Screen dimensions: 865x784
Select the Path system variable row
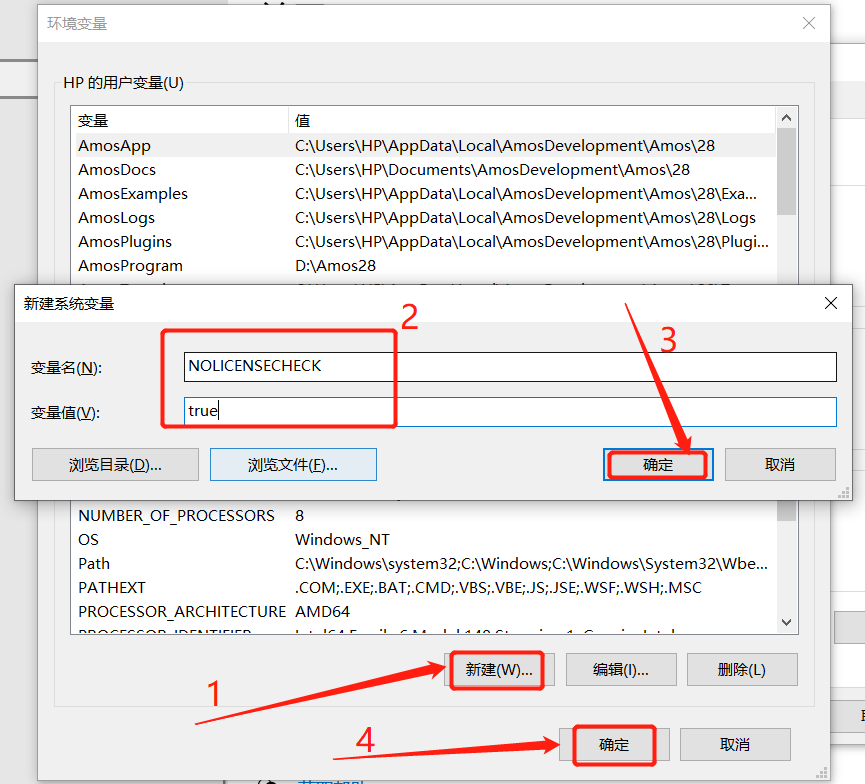424,564
